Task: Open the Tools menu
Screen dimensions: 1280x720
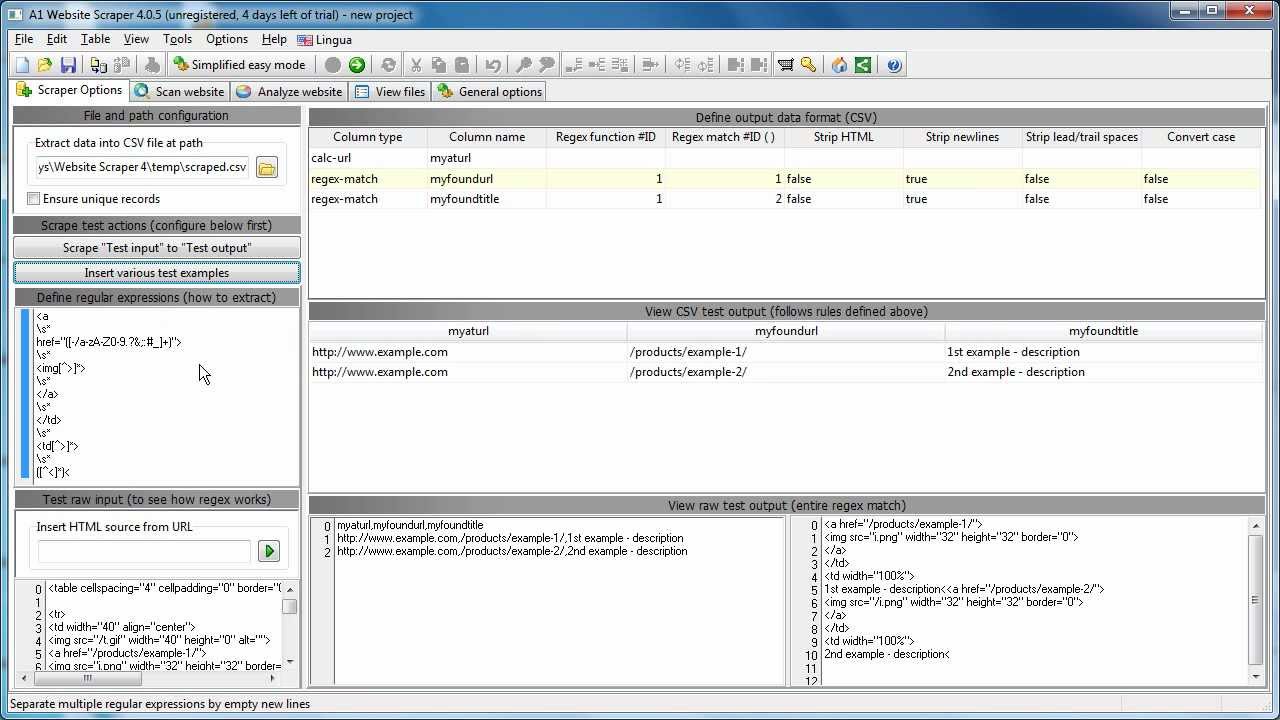Action: 177,39
